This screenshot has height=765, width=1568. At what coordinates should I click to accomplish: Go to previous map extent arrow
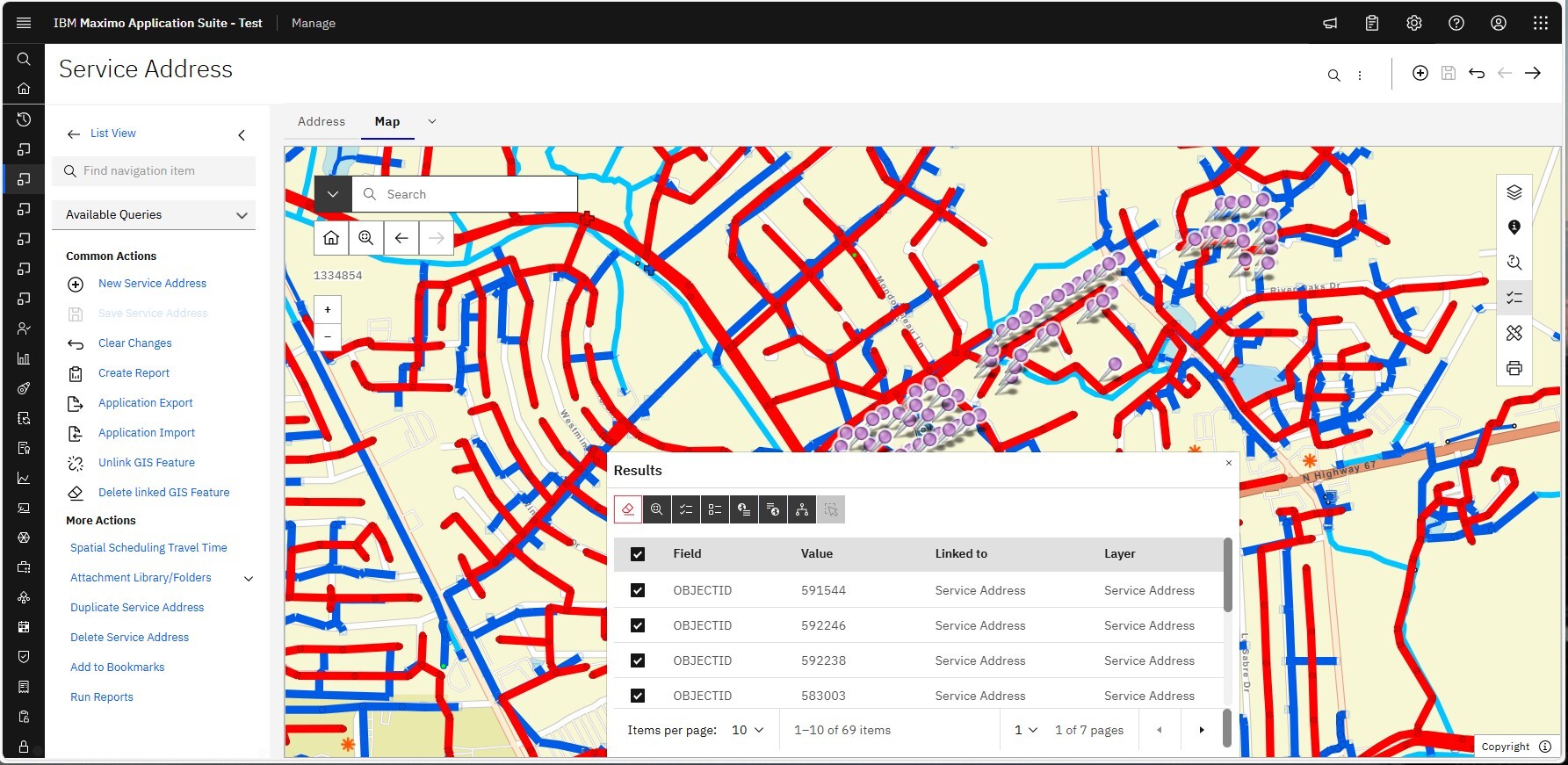click(x=401, y=238)
